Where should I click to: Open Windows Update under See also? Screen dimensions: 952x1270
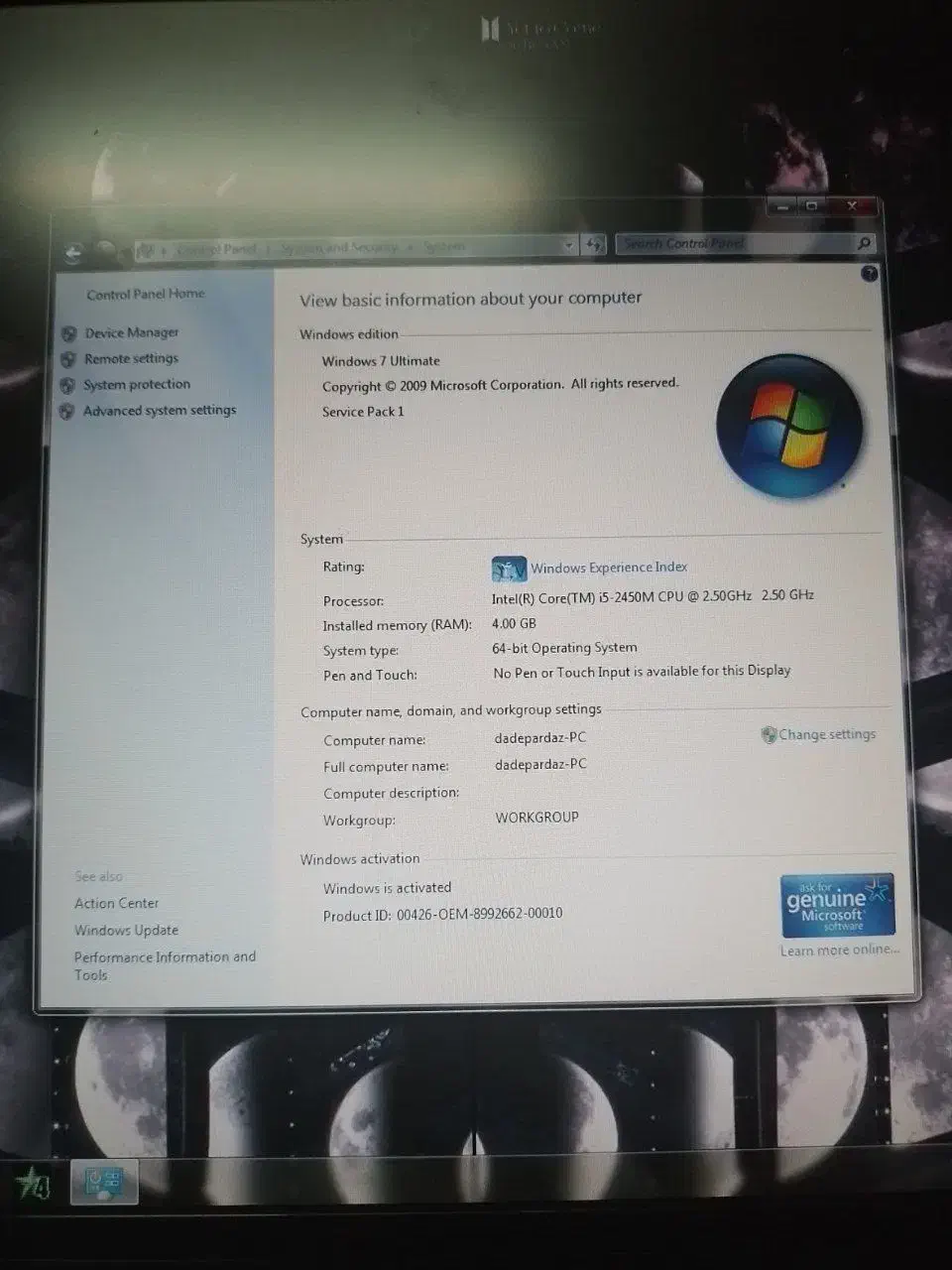click(126, 930)
